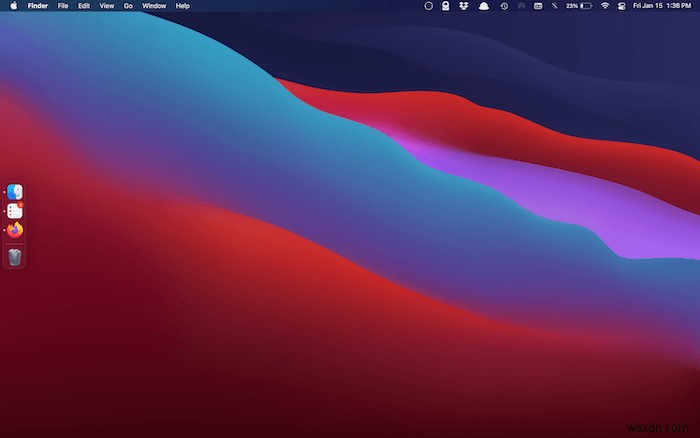Screen dimensions: 700x438
Task: Open the date and time notification panel
Action: pyautogui.click(x=662, y=6)
